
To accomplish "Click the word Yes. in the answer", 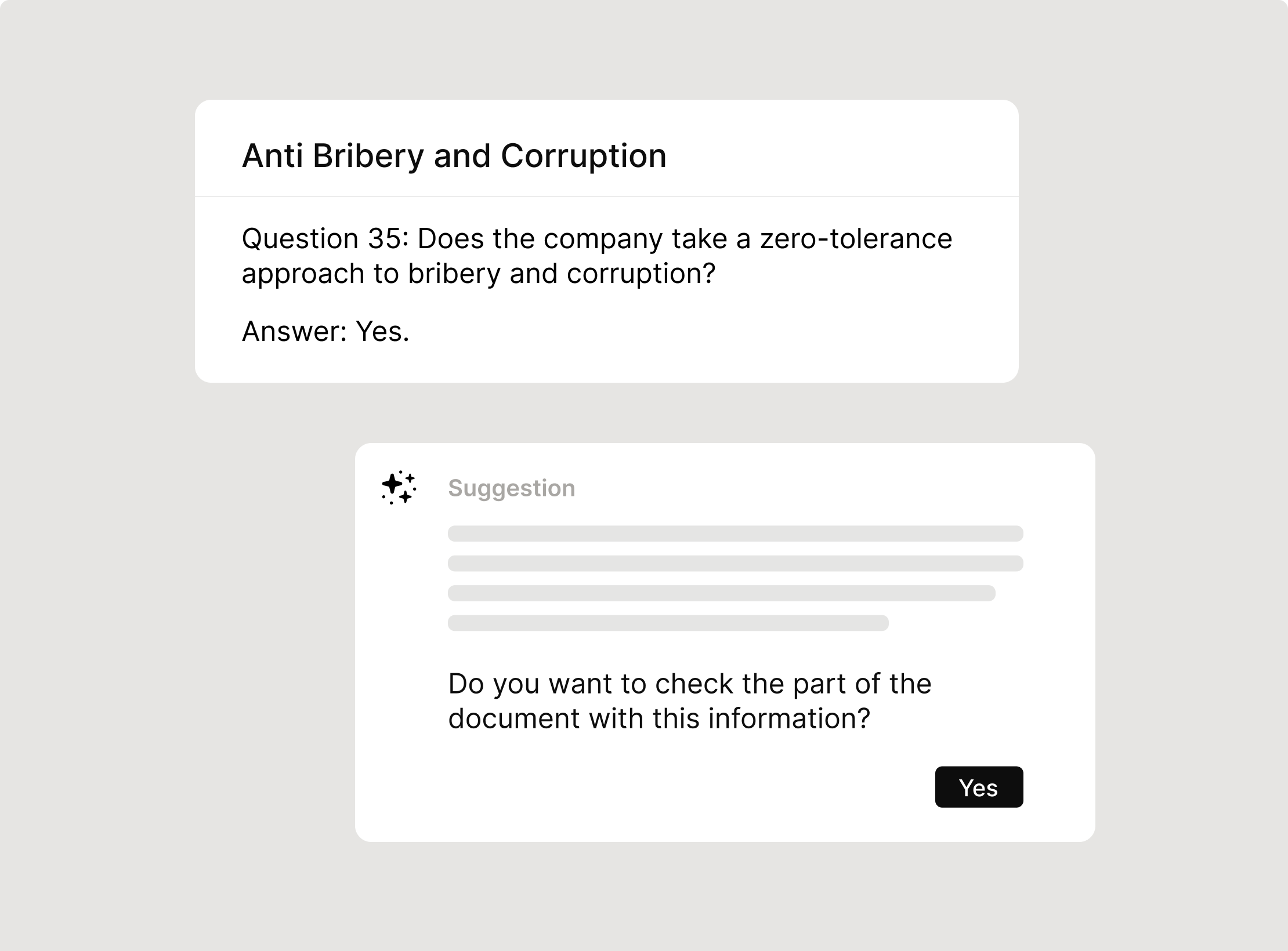I will point(382,332).
